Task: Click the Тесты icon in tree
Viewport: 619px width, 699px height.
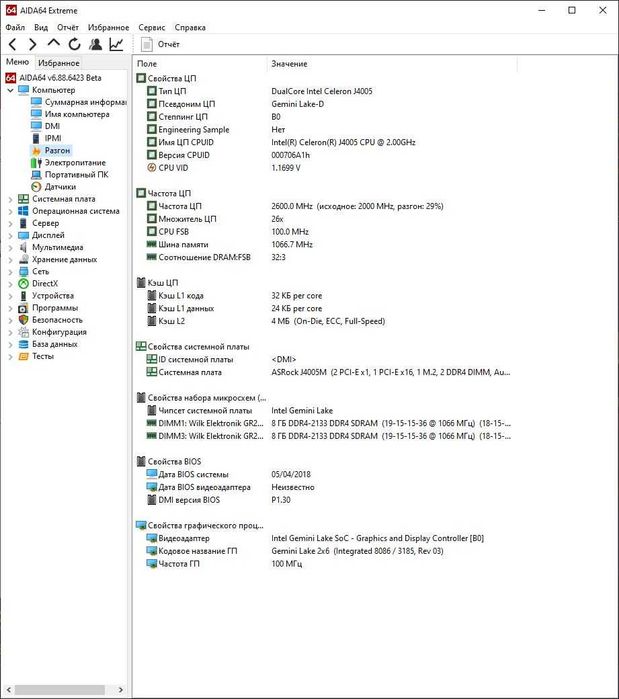Action: click(23, 356)
